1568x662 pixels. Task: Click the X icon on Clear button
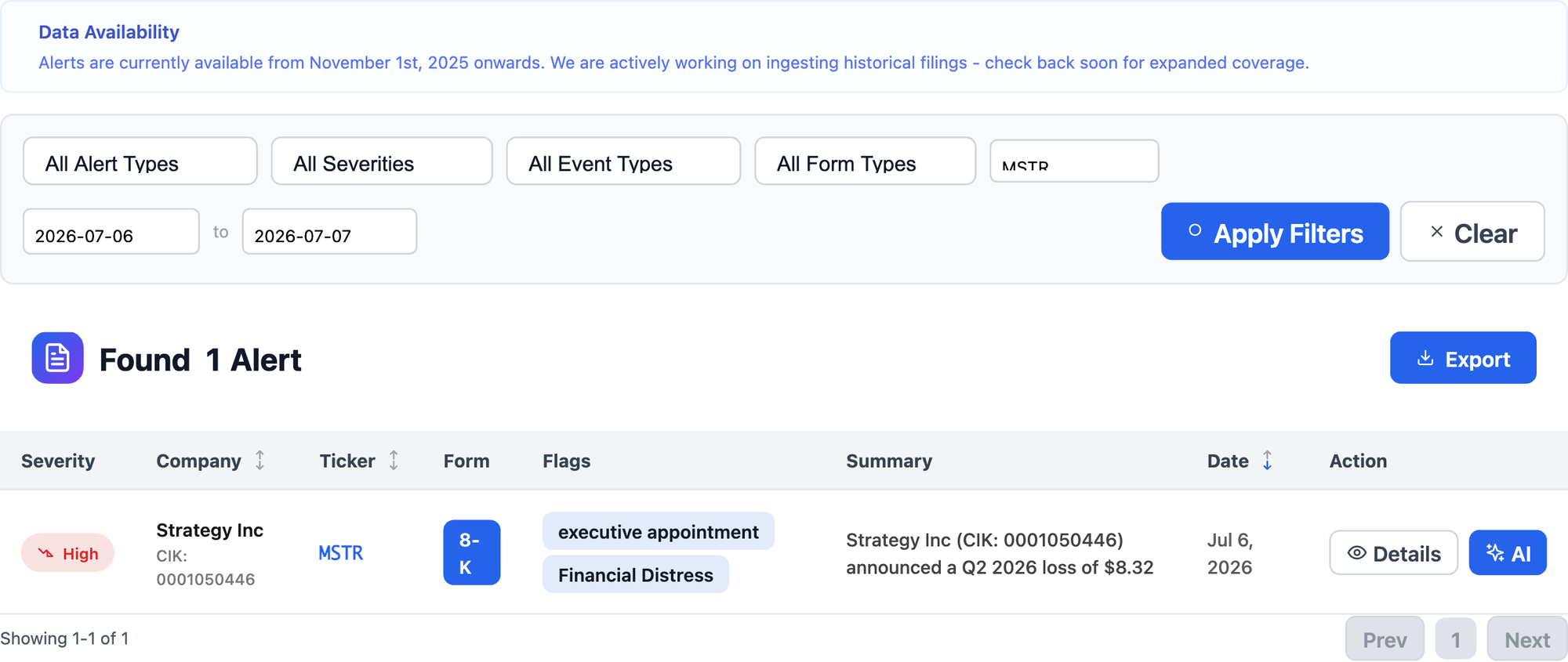[1436, 232]
